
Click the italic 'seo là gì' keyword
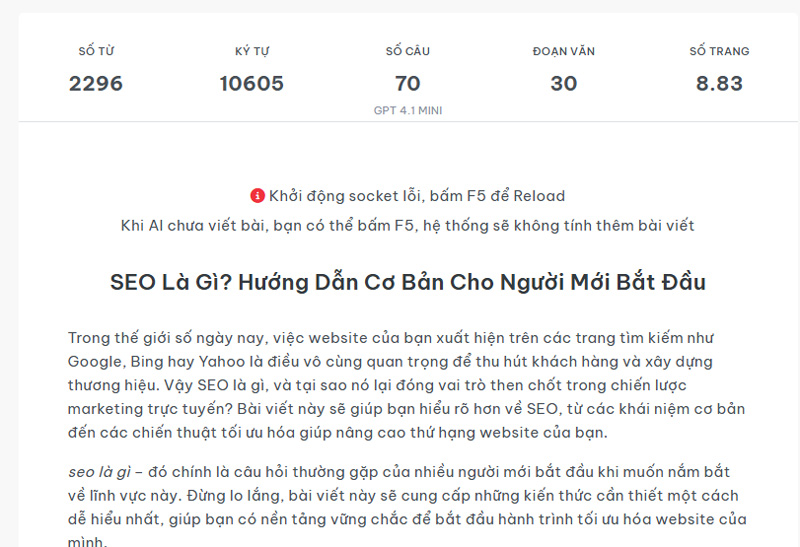click(99, 471)
